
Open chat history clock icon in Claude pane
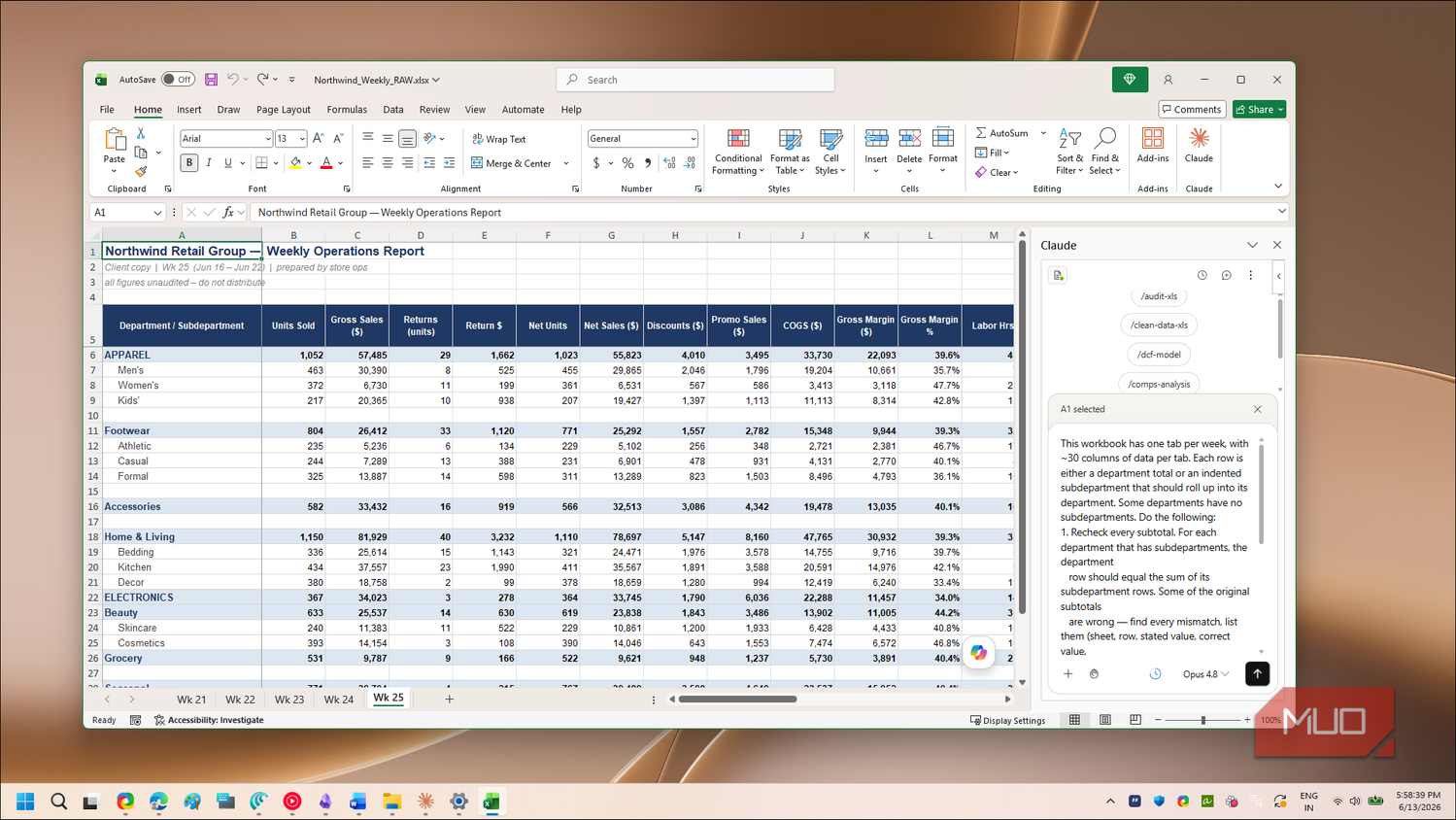click(1202, 275)
